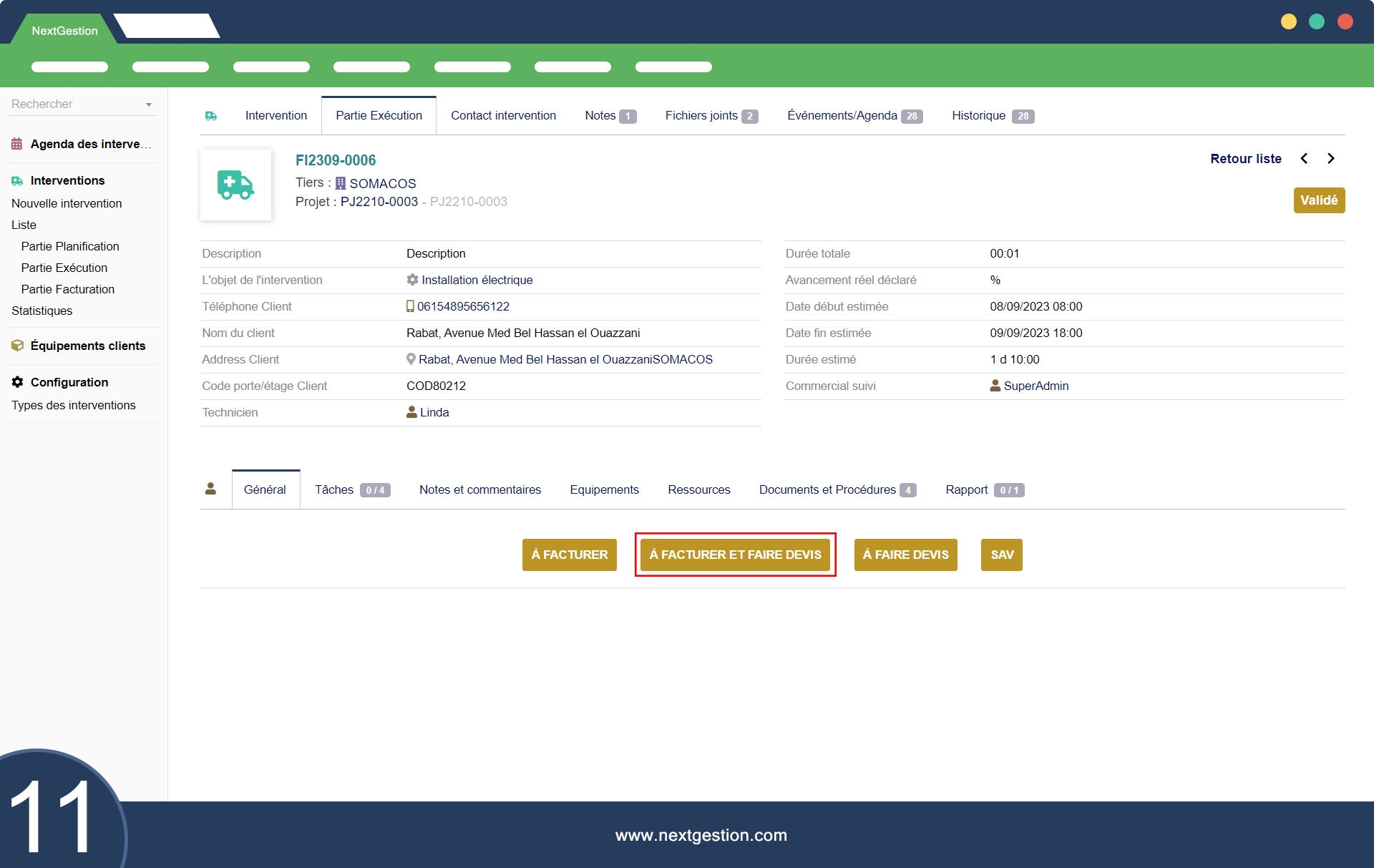1374x868 pixels.
Task: Click the large intervention ambulance thumbnail
Action: click(235, 185)
